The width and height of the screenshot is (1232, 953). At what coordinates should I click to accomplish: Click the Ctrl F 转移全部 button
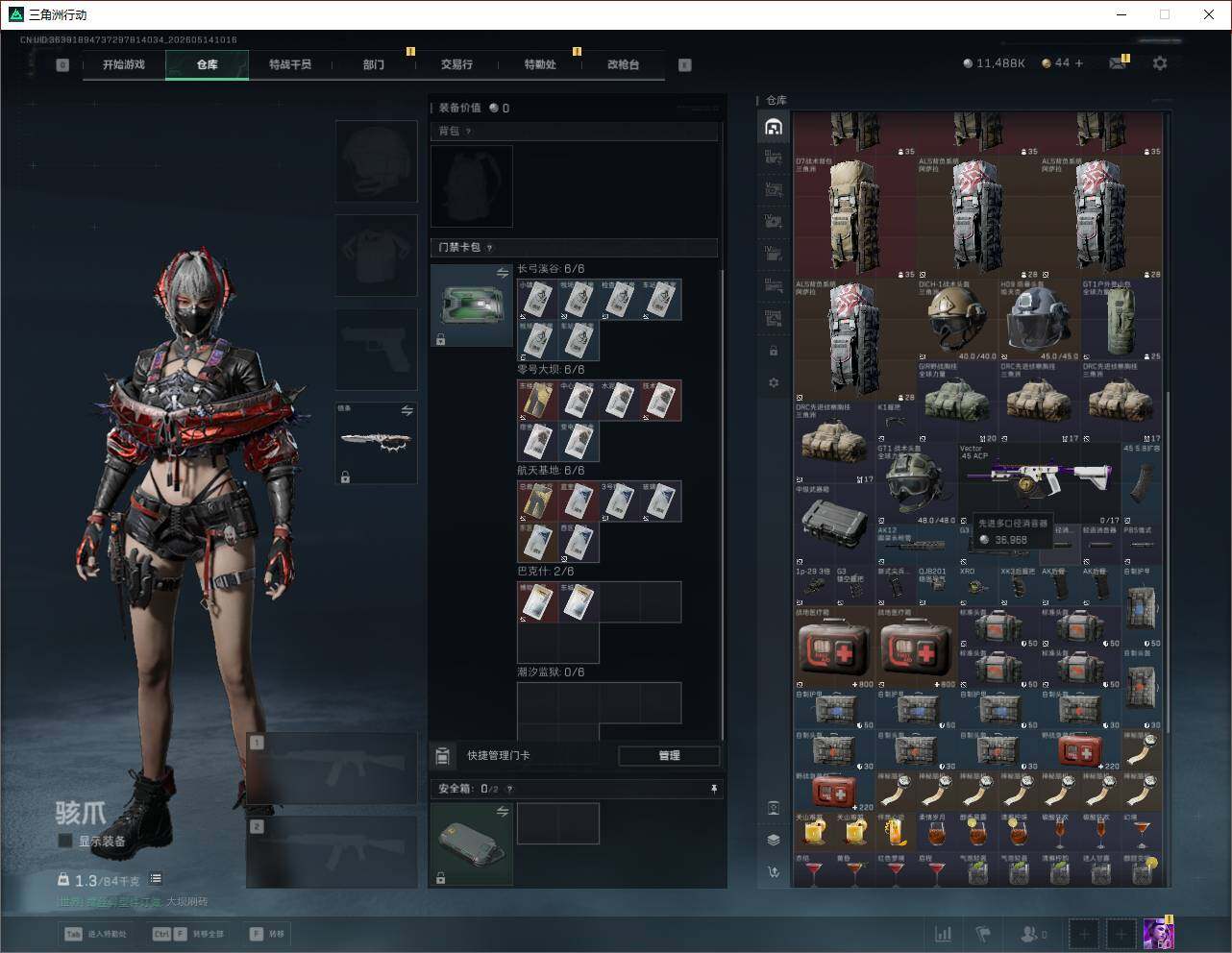click(x=189, y=934)
